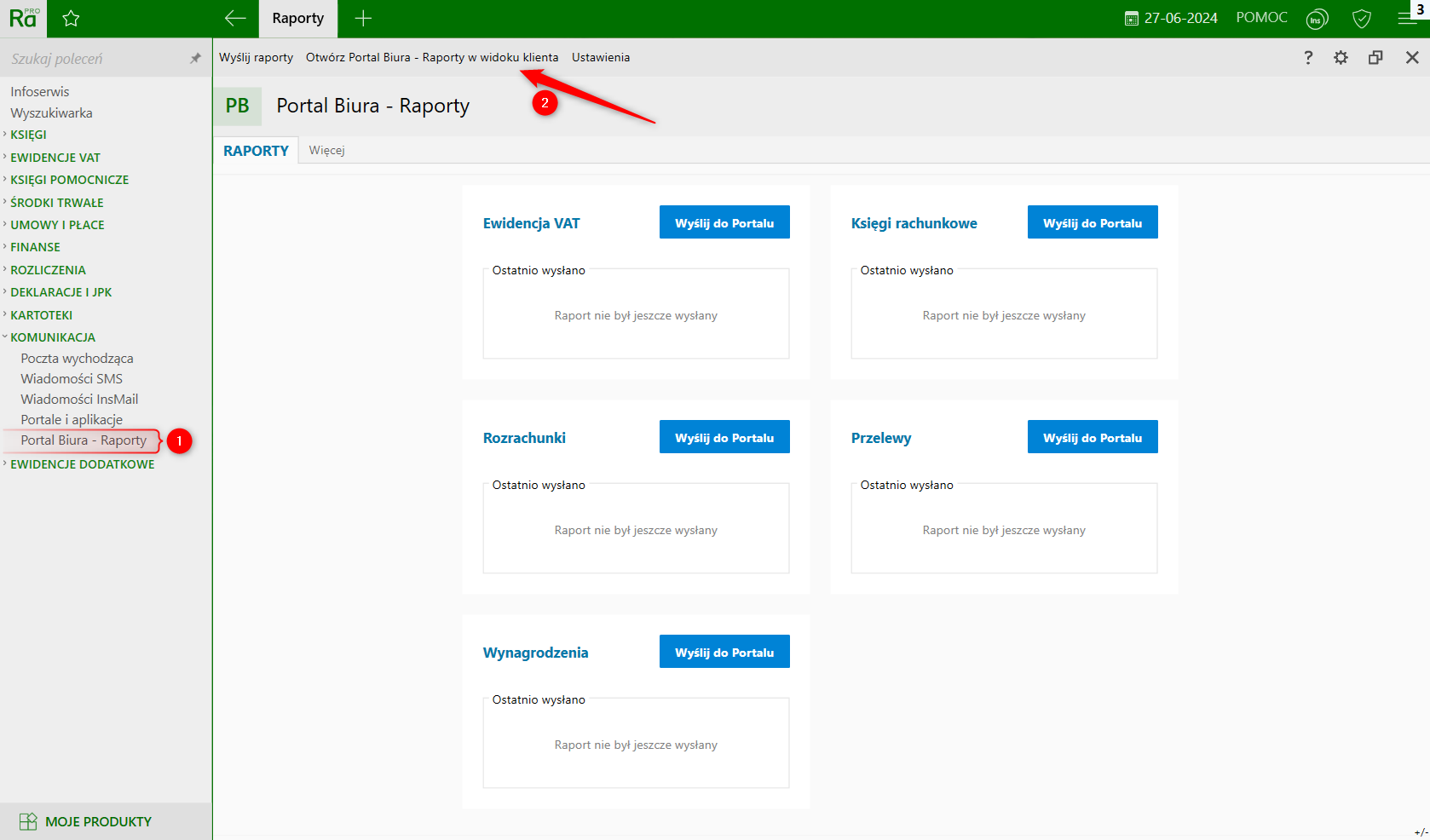Image resolution: width=1430 pixels, height=840 pixels.
Task: Select Portal Biura - Raporty item
Action: (84, 440)
